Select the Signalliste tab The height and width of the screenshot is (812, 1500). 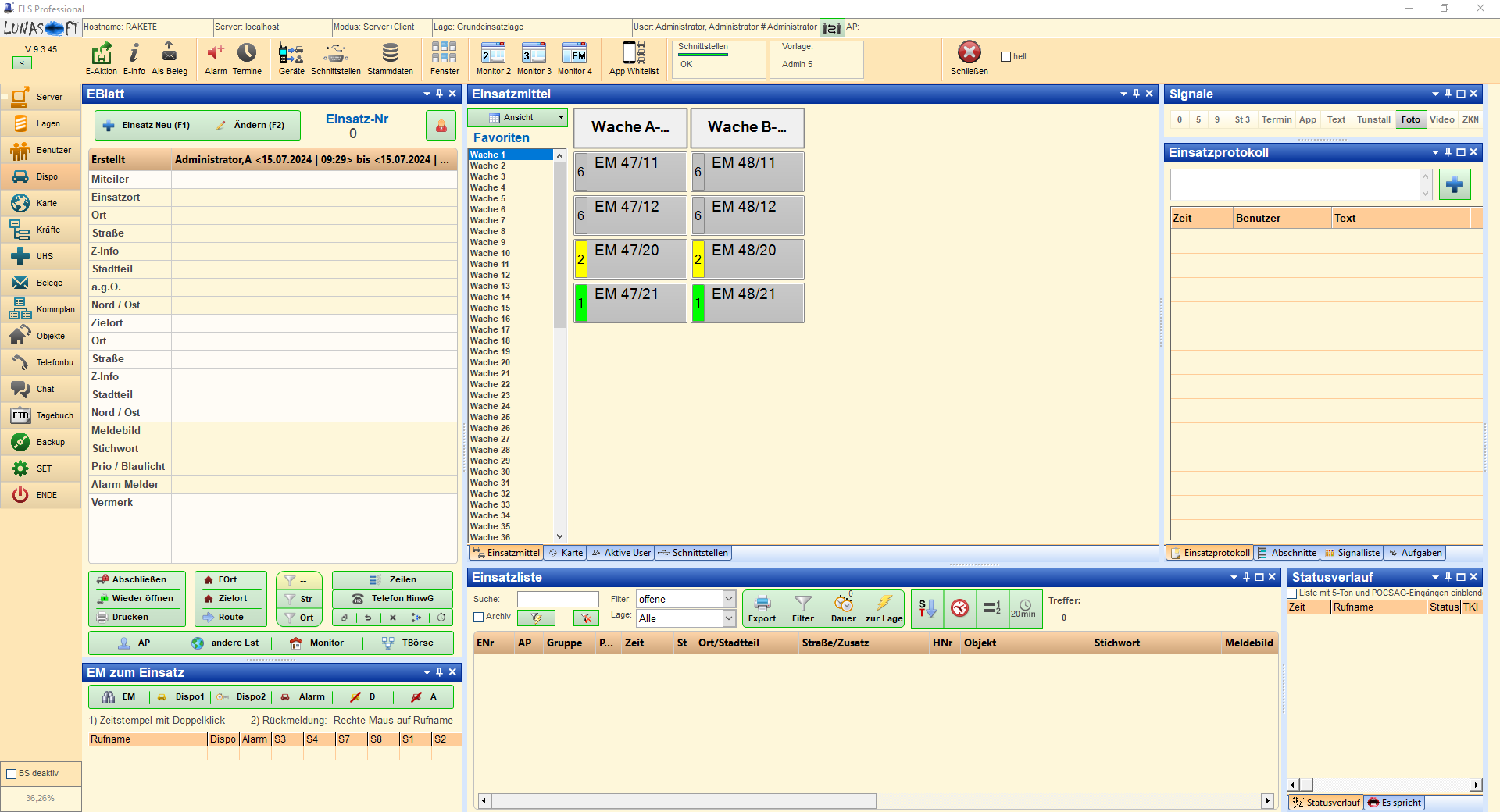coord(1352,553)
